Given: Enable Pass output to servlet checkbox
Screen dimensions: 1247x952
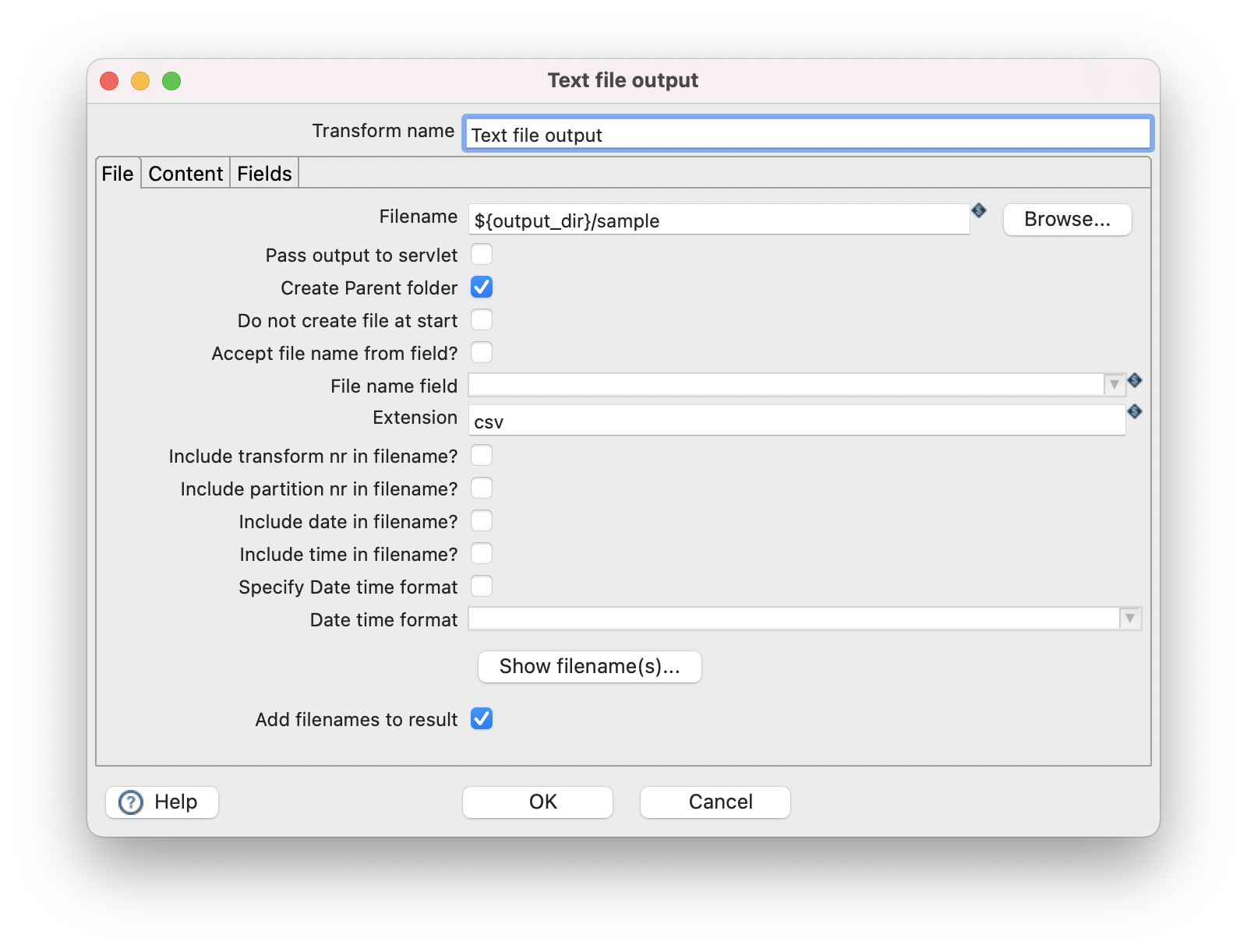Looking at the screenshot, I should (482, 255).
